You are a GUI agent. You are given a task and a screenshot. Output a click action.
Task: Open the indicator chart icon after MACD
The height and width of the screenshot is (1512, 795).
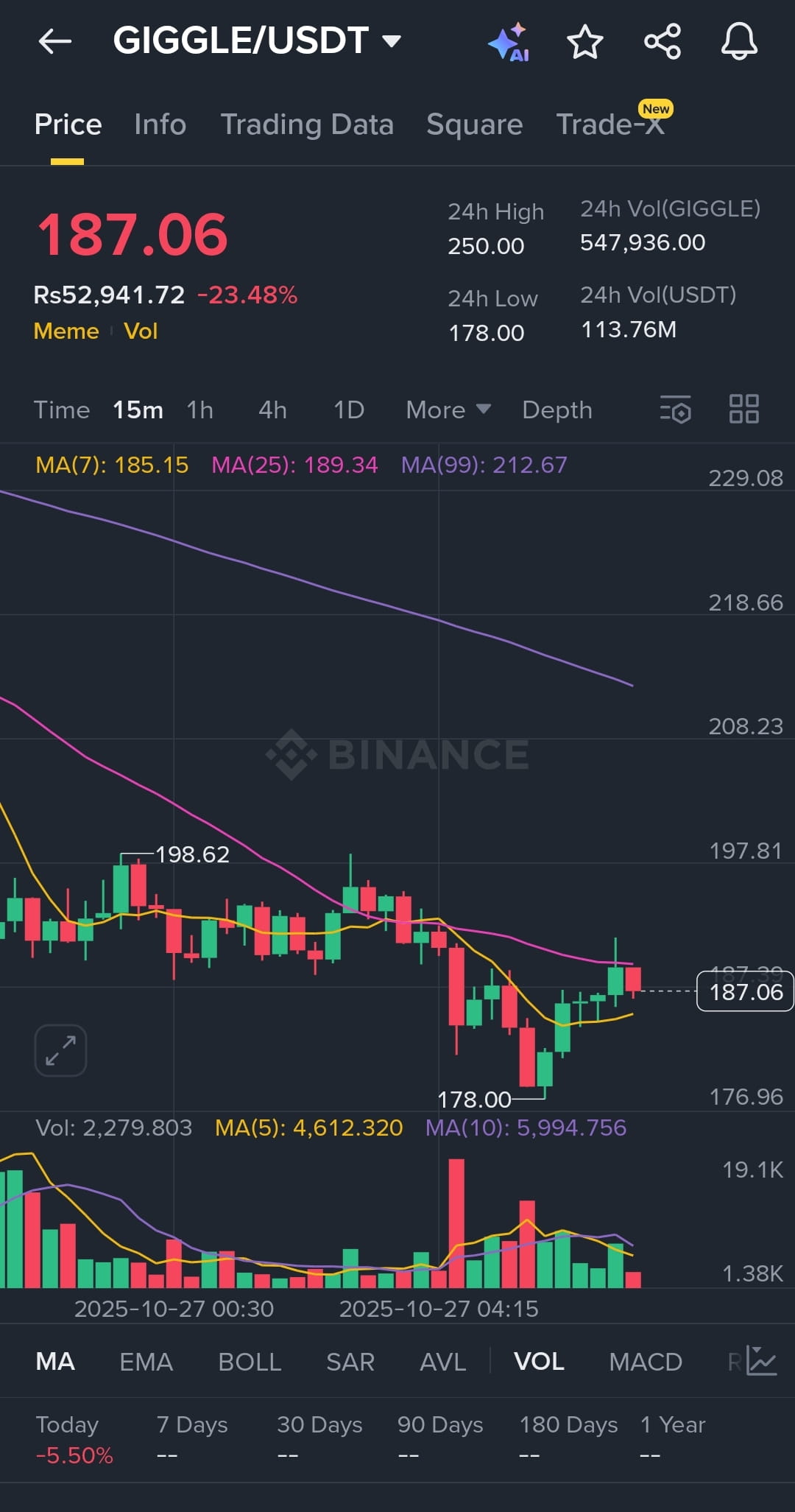(x=761, y=1361)
